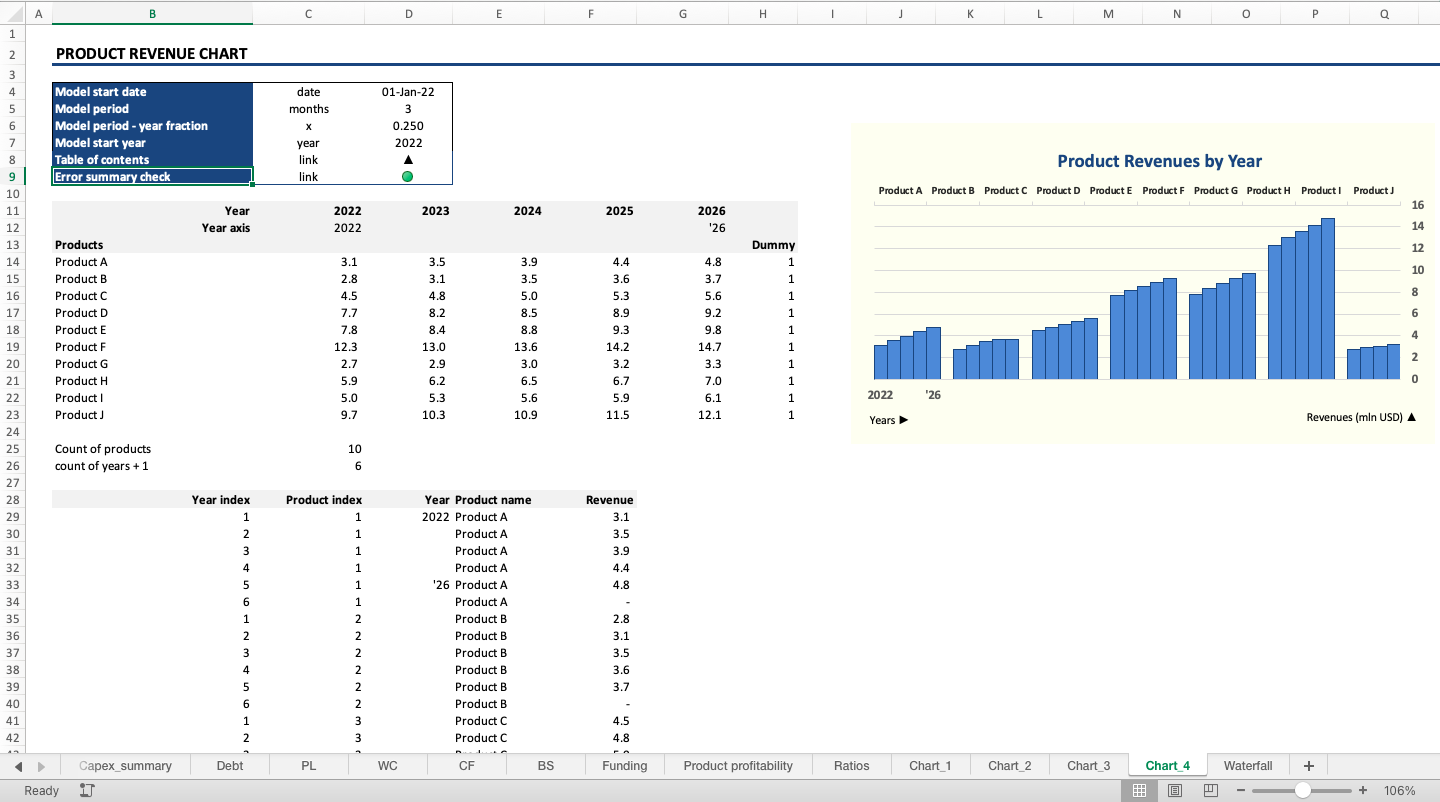1440x802 pixels.
Task: Click the 'Product index' header cell
Action: coord(308,500)
